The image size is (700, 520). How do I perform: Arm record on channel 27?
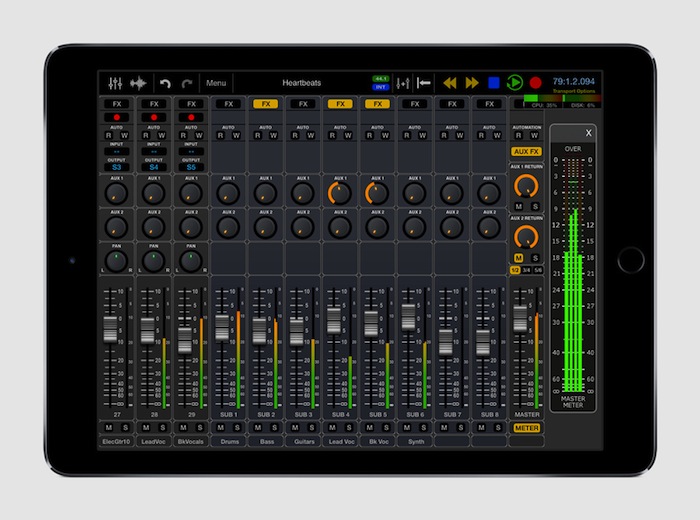click(x=117, y=117)
